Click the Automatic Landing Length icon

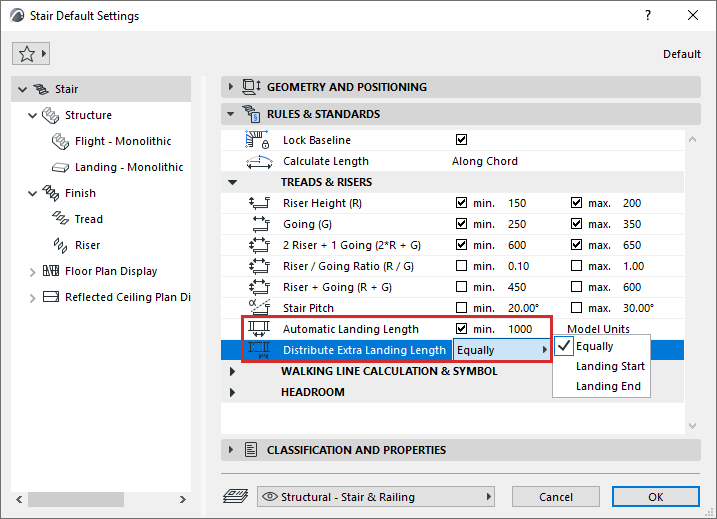259,329
